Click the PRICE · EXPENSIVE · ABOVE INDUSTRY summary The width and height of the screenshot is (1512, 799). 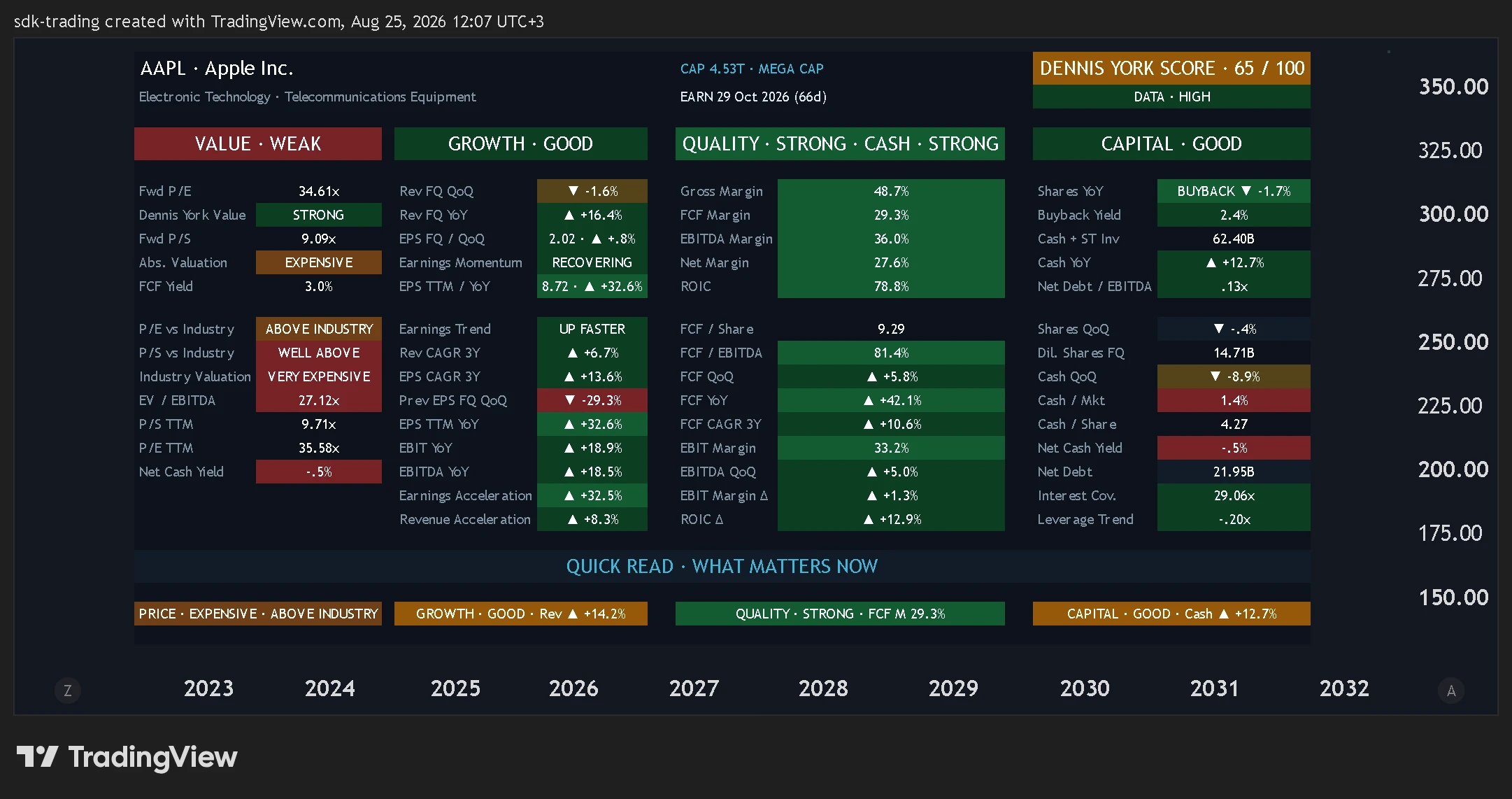coord(258,614)
